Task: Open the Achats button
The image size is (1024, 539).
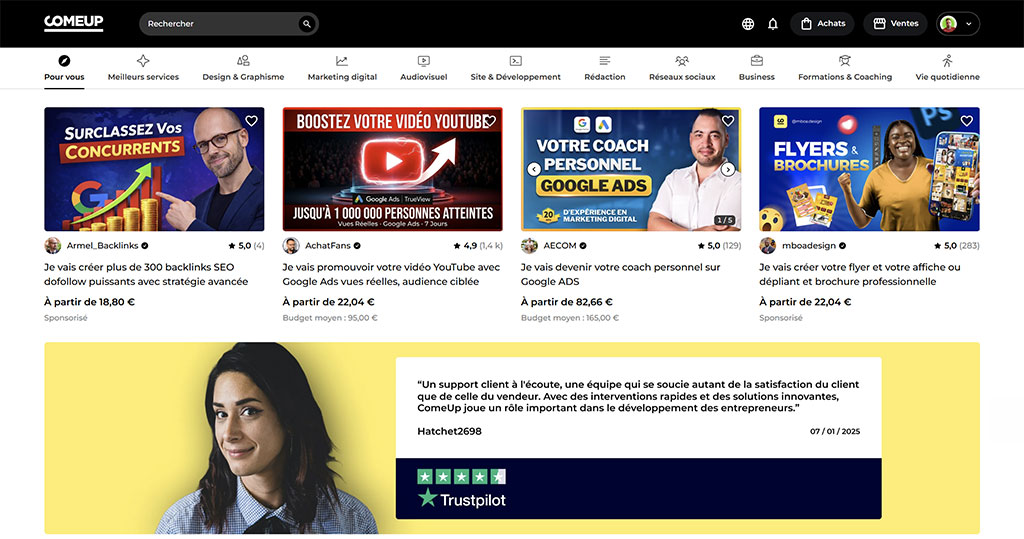Action: 822,24
